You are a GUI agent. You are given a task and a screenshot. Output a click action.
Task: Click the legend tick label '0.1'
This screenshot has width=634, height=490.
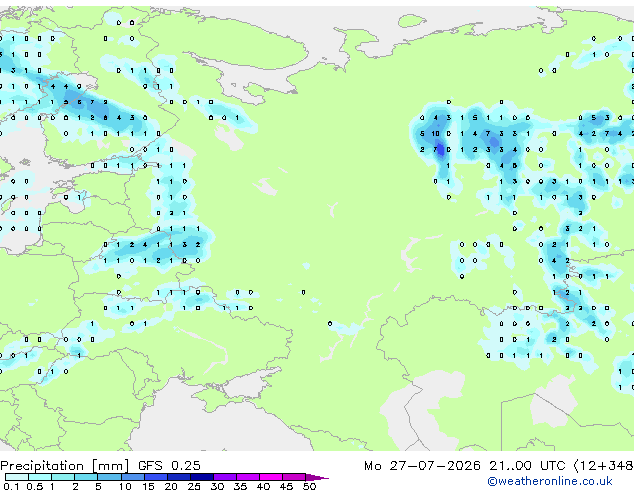click(x=11, y=486)
